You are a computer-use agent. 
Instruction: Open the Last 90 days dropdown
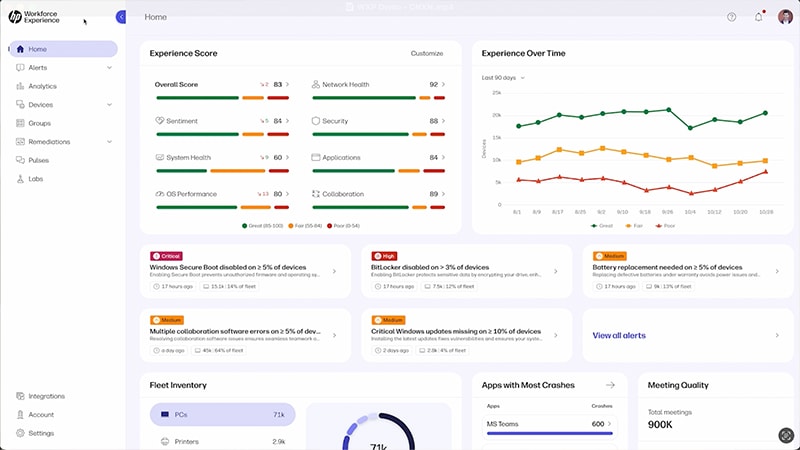[x=503, y=77]
